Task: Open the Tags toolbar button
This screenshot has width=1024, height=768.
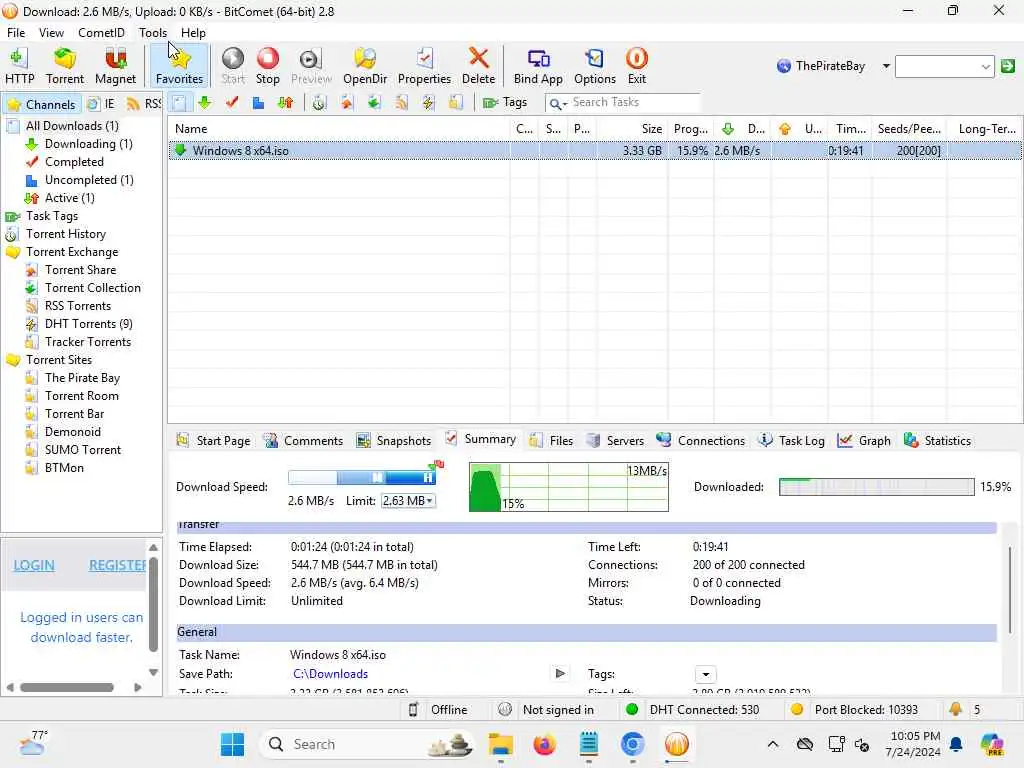Action: 505,103
